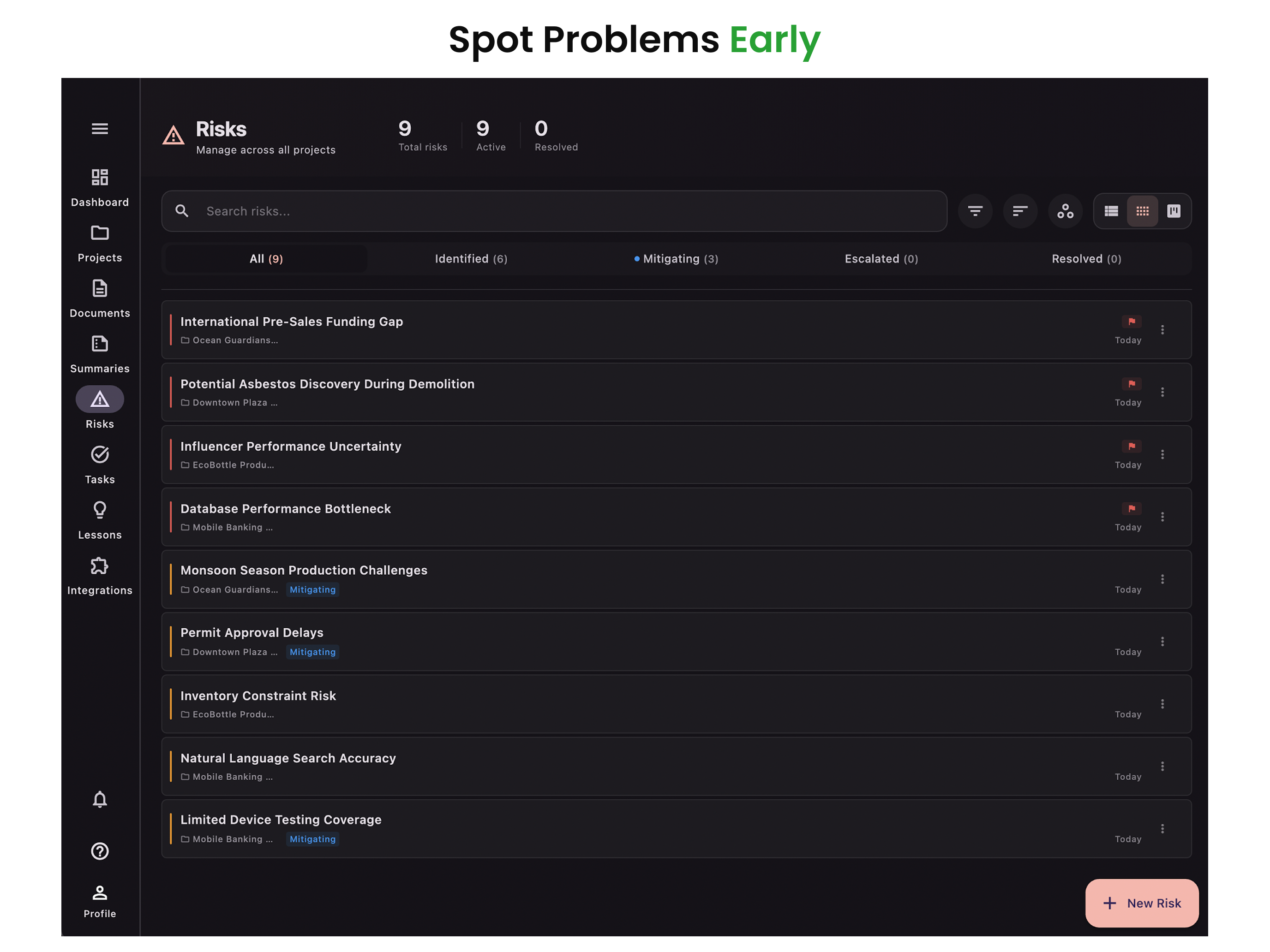Switch to kanban board view layout

(x=1174, y=211)
